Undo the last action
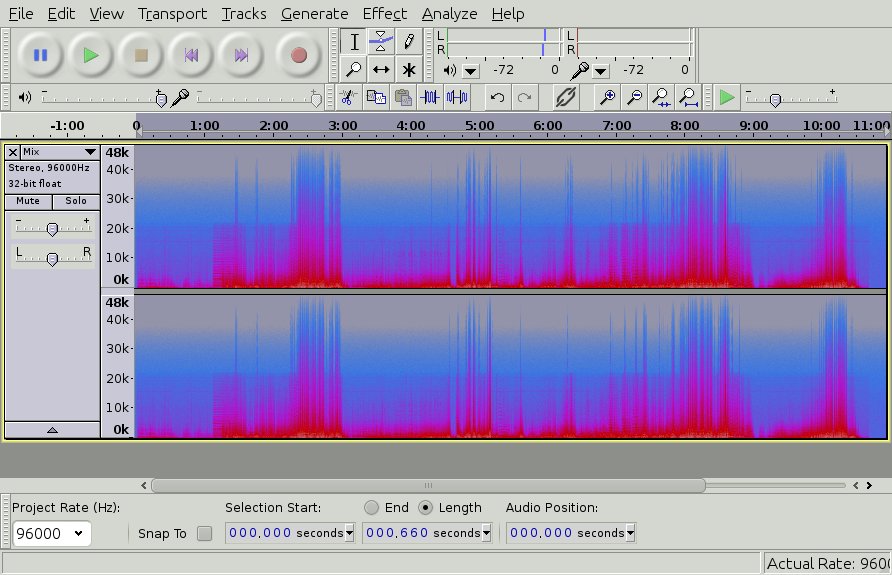 (497, 97)
